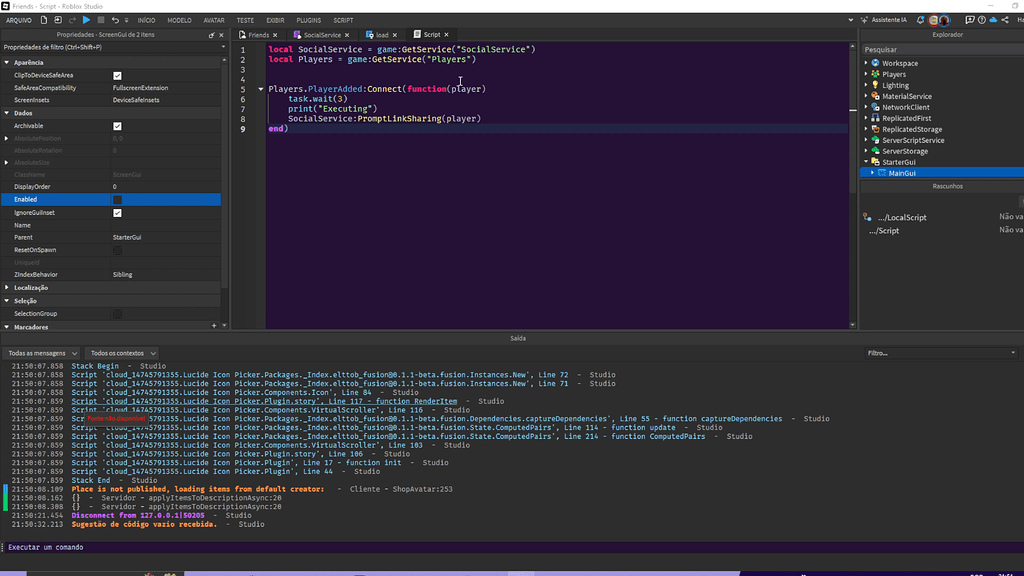Click the New file icon

coord(44,20)
